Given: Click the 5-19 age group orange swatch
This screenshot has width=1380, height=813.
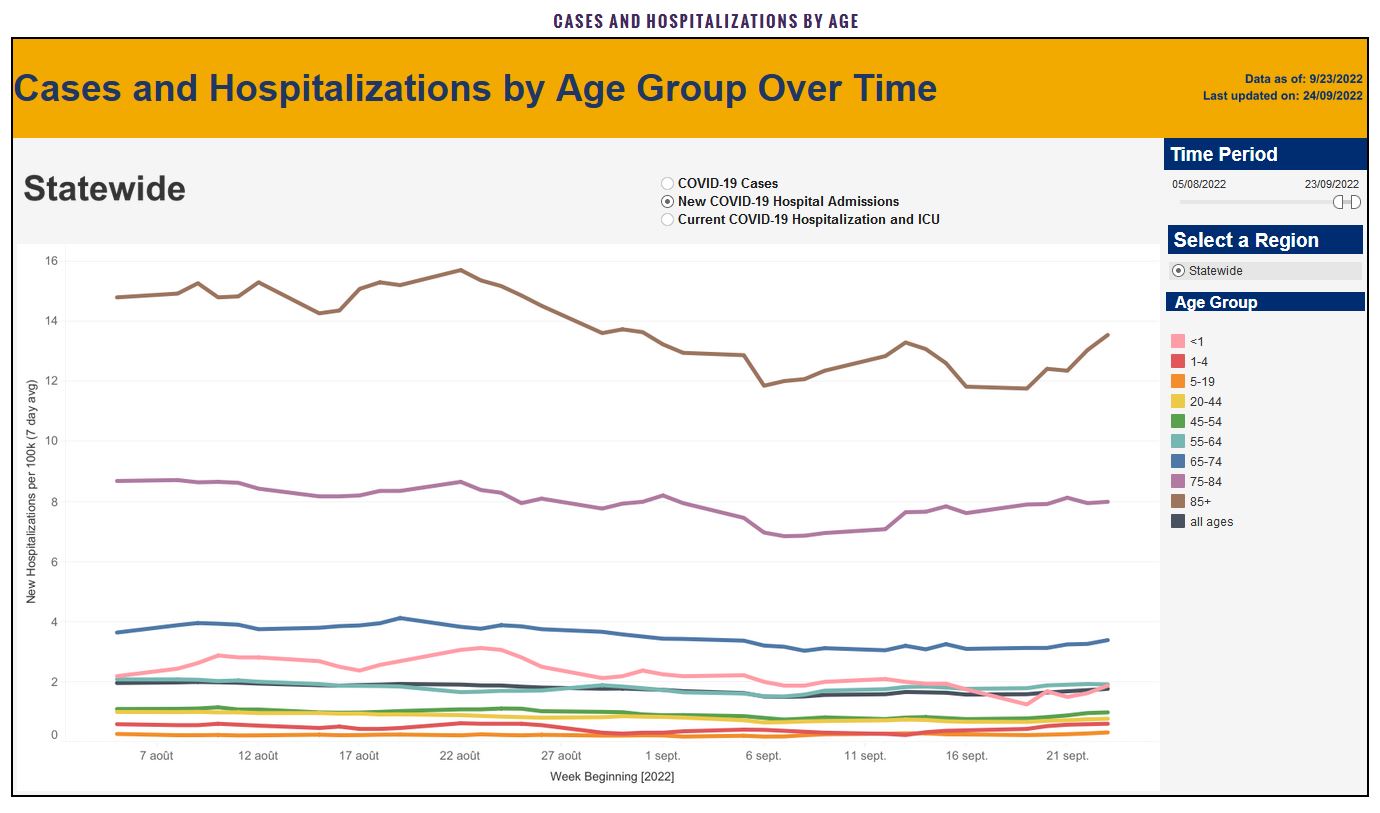Looking at the screenshot, I should pyautogui.click(x=1178, y=381).
